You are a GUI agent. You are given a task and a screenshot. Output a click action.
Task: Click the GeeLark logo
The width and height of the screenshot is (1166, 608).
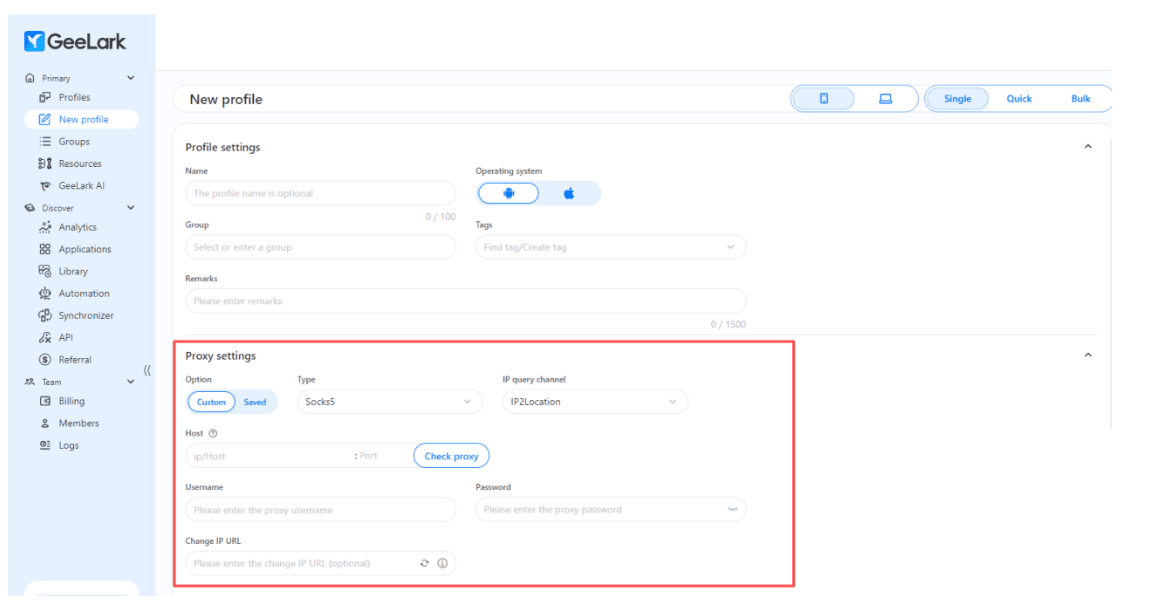click(x=74, y=41)
